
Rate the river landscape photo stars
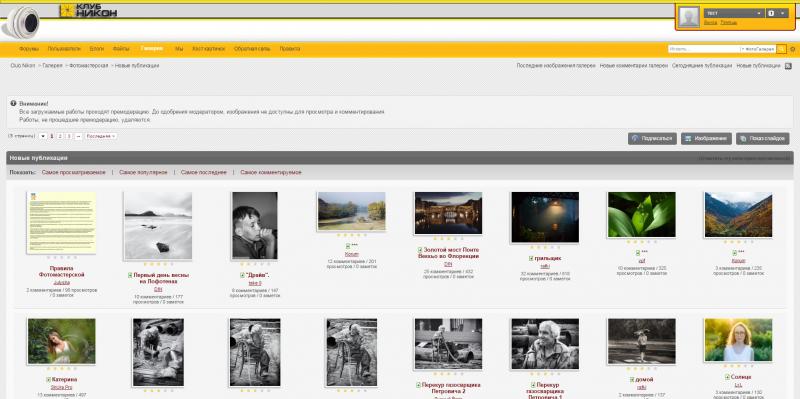click(351, 235)
